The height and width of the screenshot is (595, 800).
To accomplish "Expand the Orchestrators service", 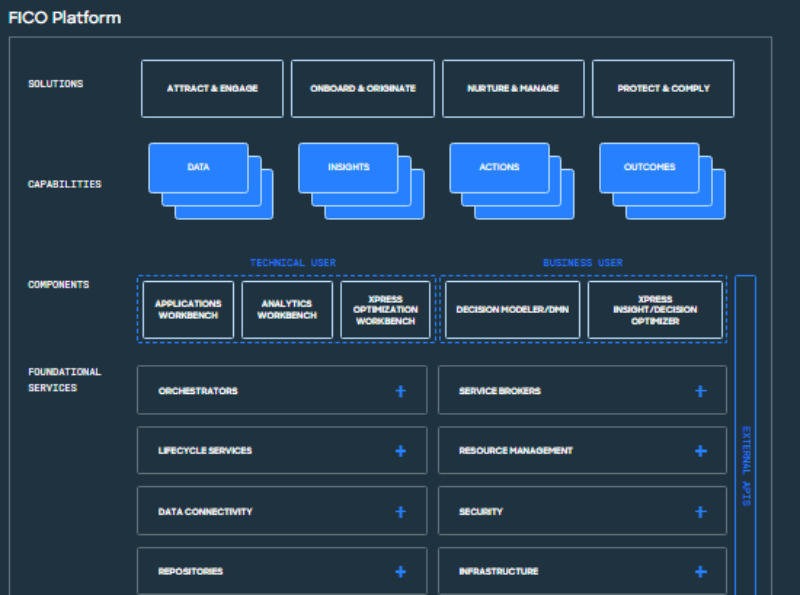I will click(x=399, y=390).
